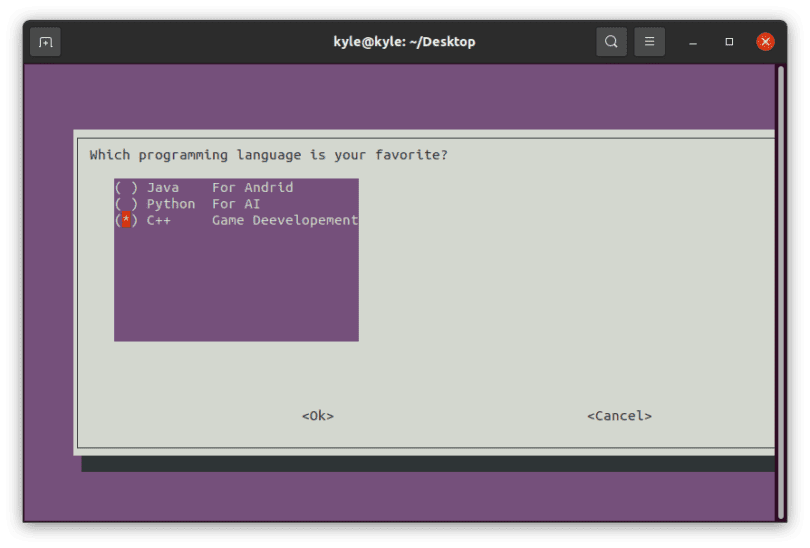
Task: Click the 'Which programming language' question text
Action: pyautogui.click(x=269, y=155)
